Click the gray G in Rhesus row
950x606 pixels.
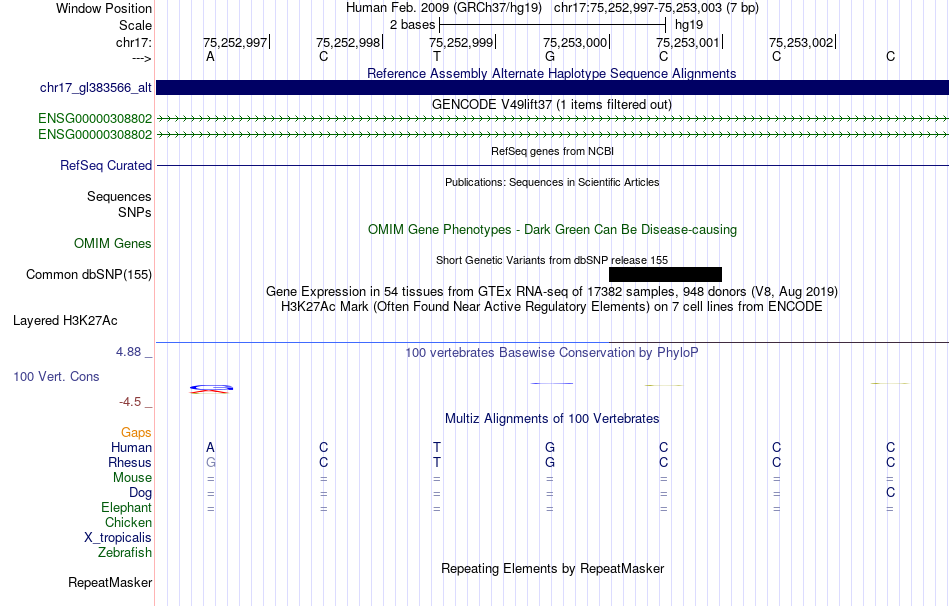click(211, 462)
